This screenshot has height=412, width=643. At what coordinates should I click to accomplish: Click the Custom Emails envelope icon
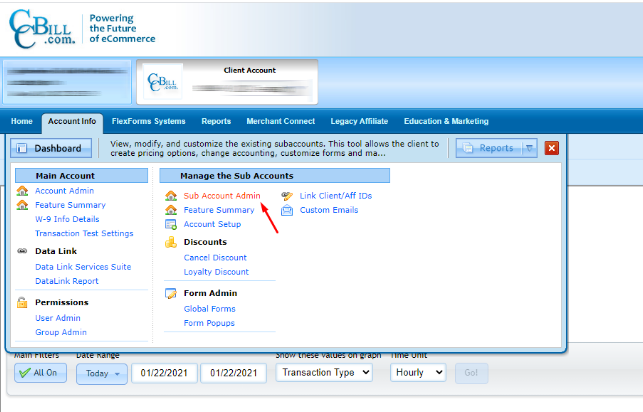pos(287,210)
